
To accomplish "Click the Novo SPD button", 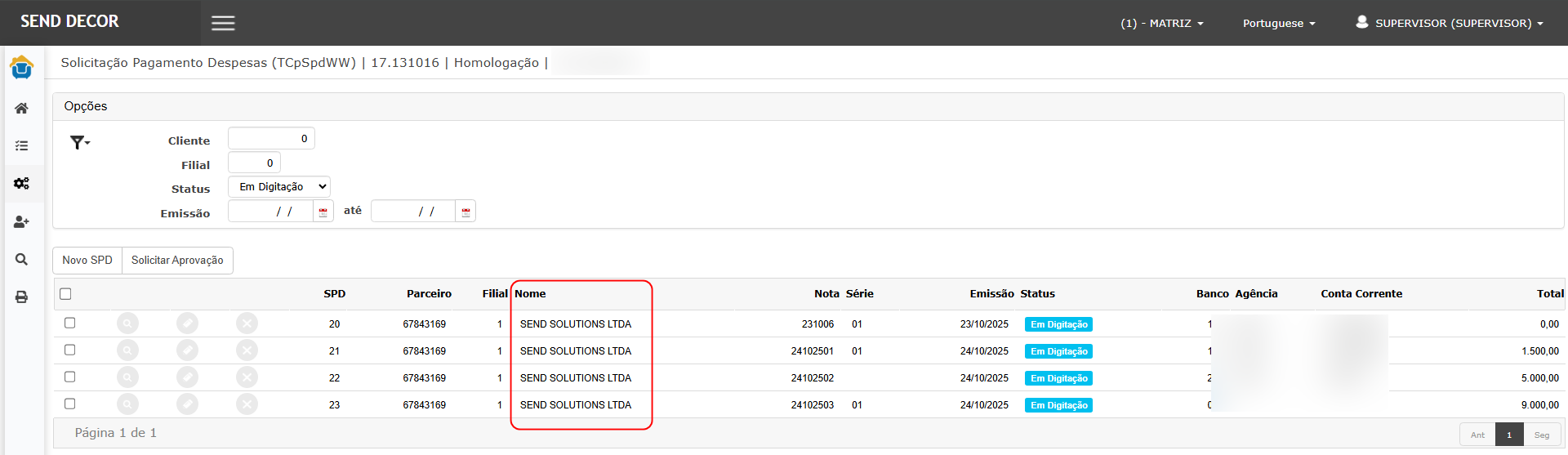I will (87, 261).
